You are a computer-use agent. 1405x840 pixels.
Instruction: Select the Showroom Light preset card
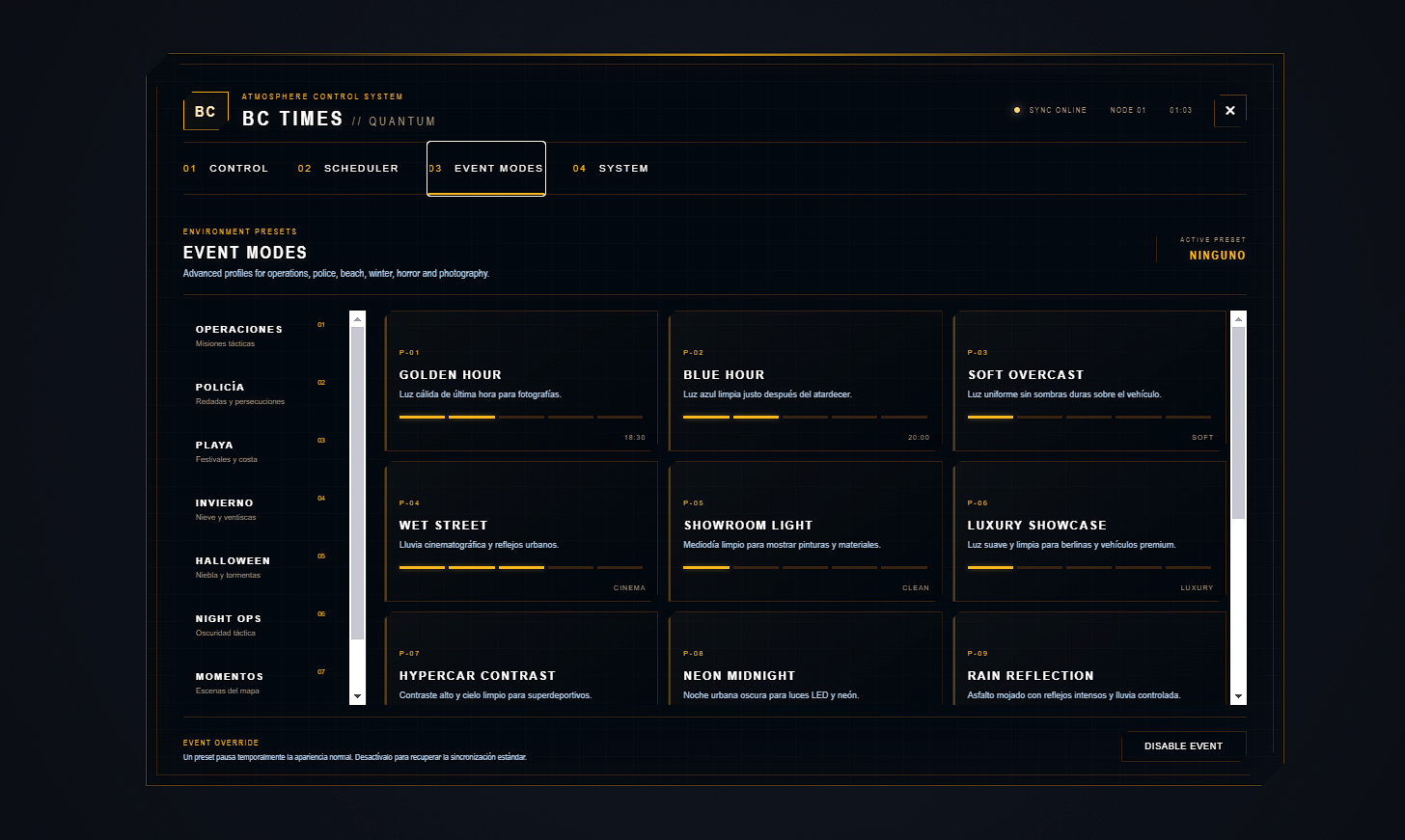click(x=806, y=531)
